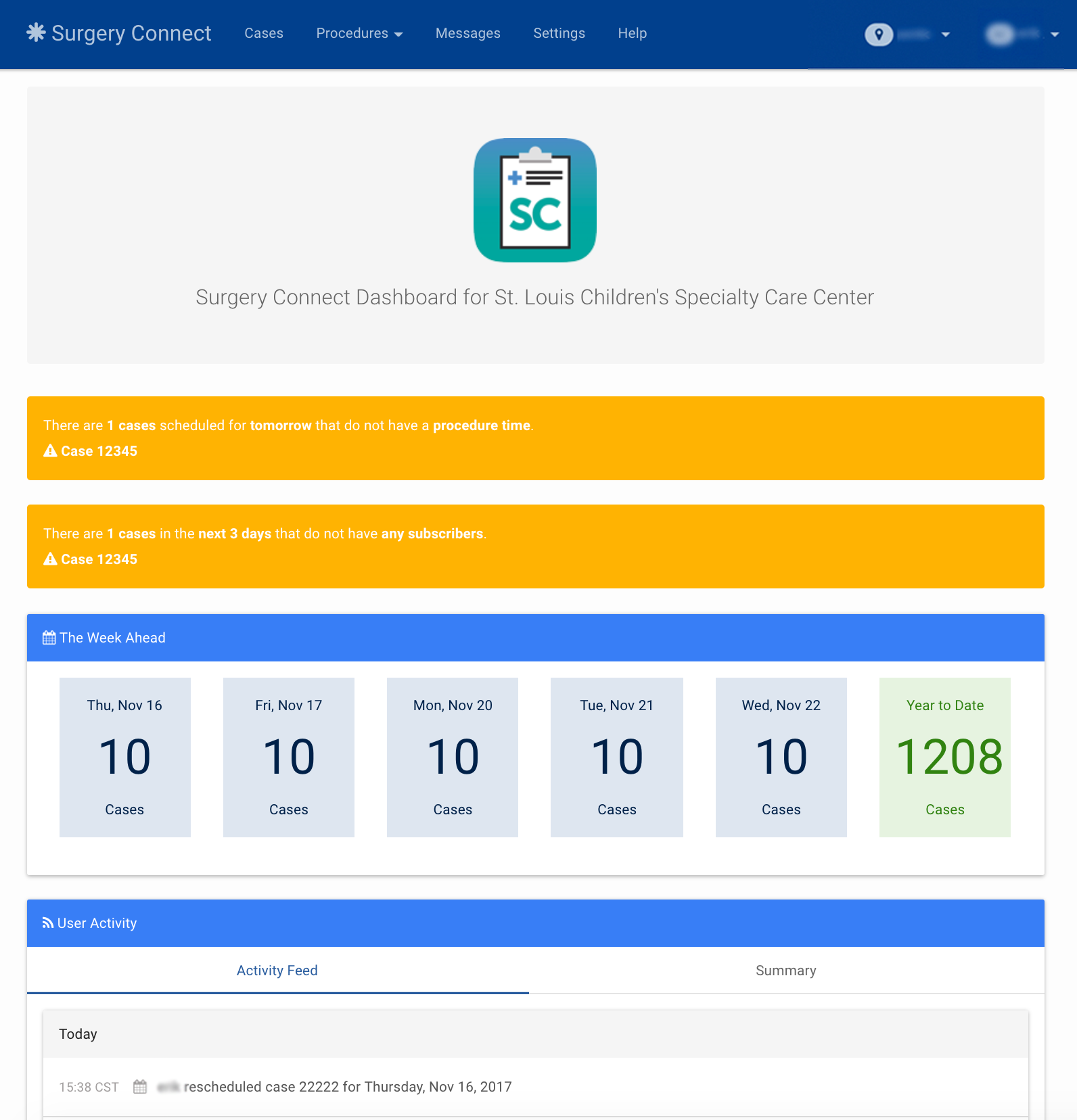This screenshot has width=1077, height=1120.
Task: Open the Help menu item
Action: tap(633, 33)
